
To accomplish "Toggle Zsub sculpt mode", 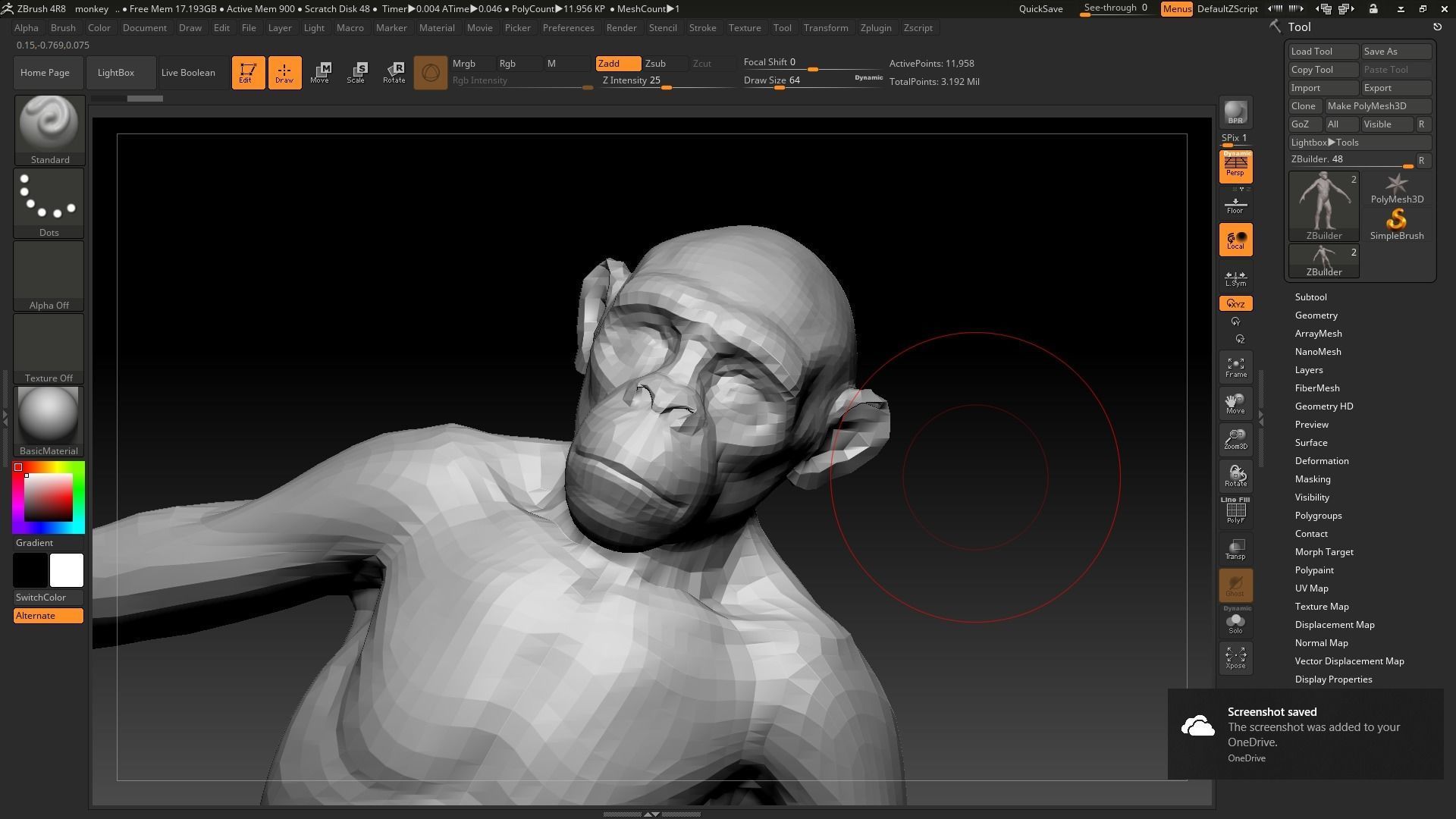I will (665, 64).
